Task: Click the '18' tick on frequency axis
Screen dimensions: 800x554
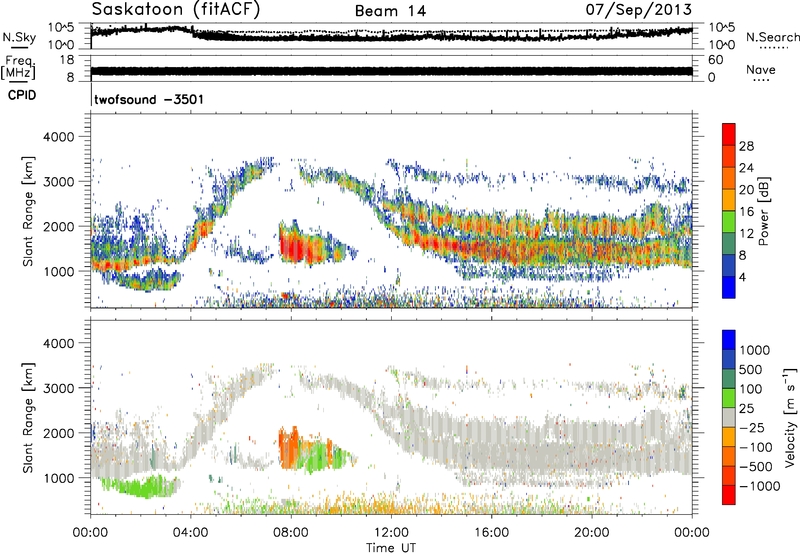Action: point(67,60)
